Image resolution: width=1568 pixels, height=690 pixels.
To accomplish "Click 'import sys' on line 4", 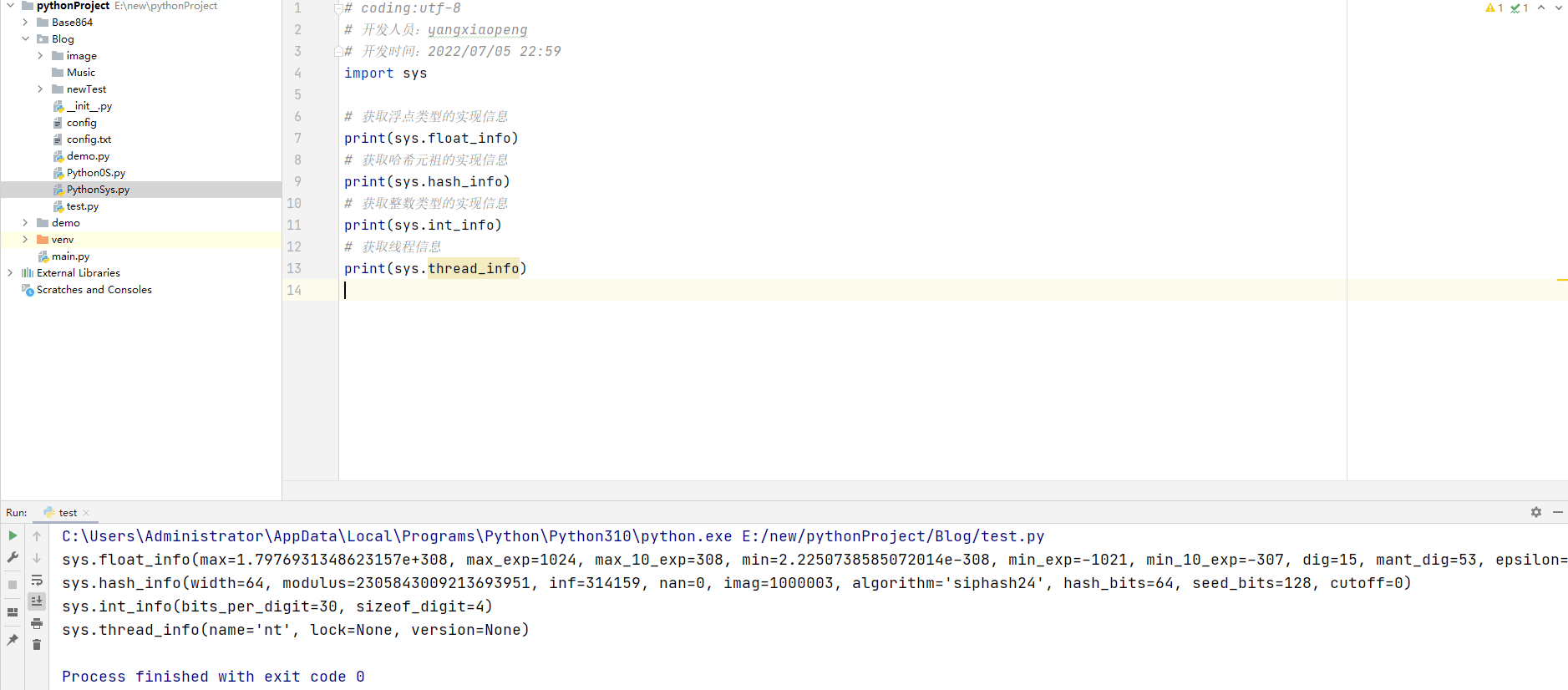I will 385,74.
